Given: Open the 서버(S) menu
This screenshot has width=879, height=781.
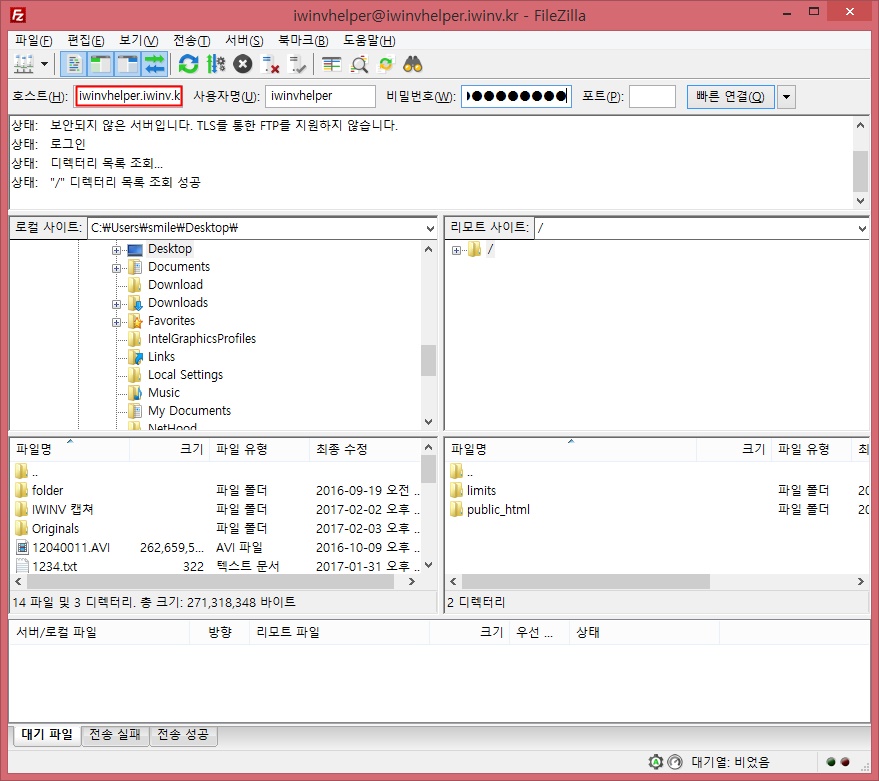Looking at the screenshot, I should 244,40.
